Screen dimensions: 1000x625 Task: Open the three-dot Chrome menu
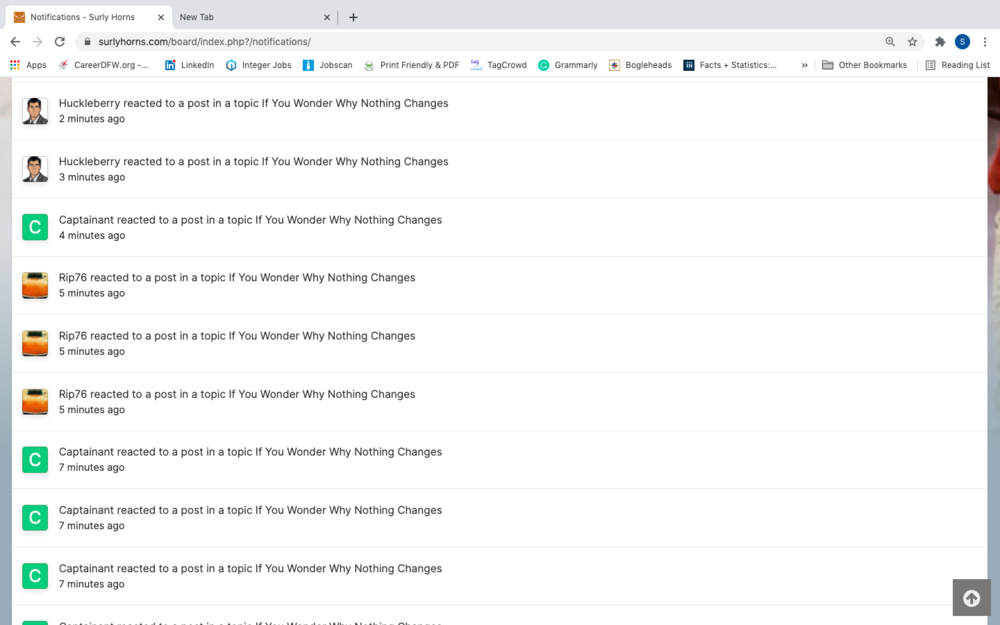985,42
